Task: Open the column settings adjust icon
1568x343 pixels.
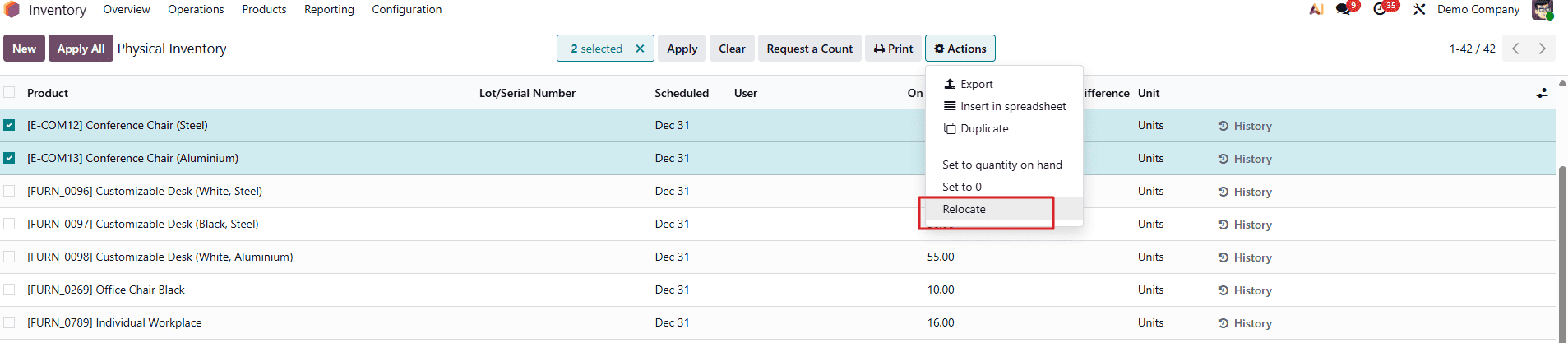Action: pyautogui.click(x=1542, y=93)
